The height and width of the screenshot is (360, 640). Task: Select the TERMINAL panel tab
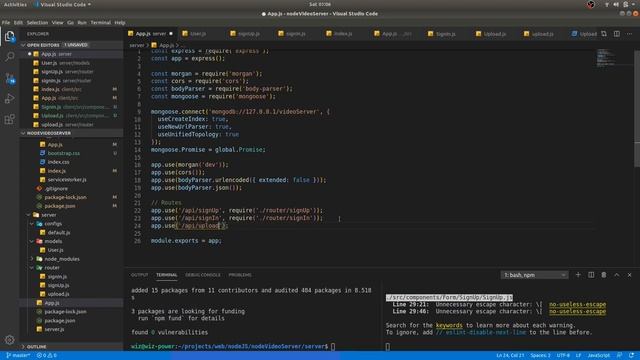pos(167,275)
